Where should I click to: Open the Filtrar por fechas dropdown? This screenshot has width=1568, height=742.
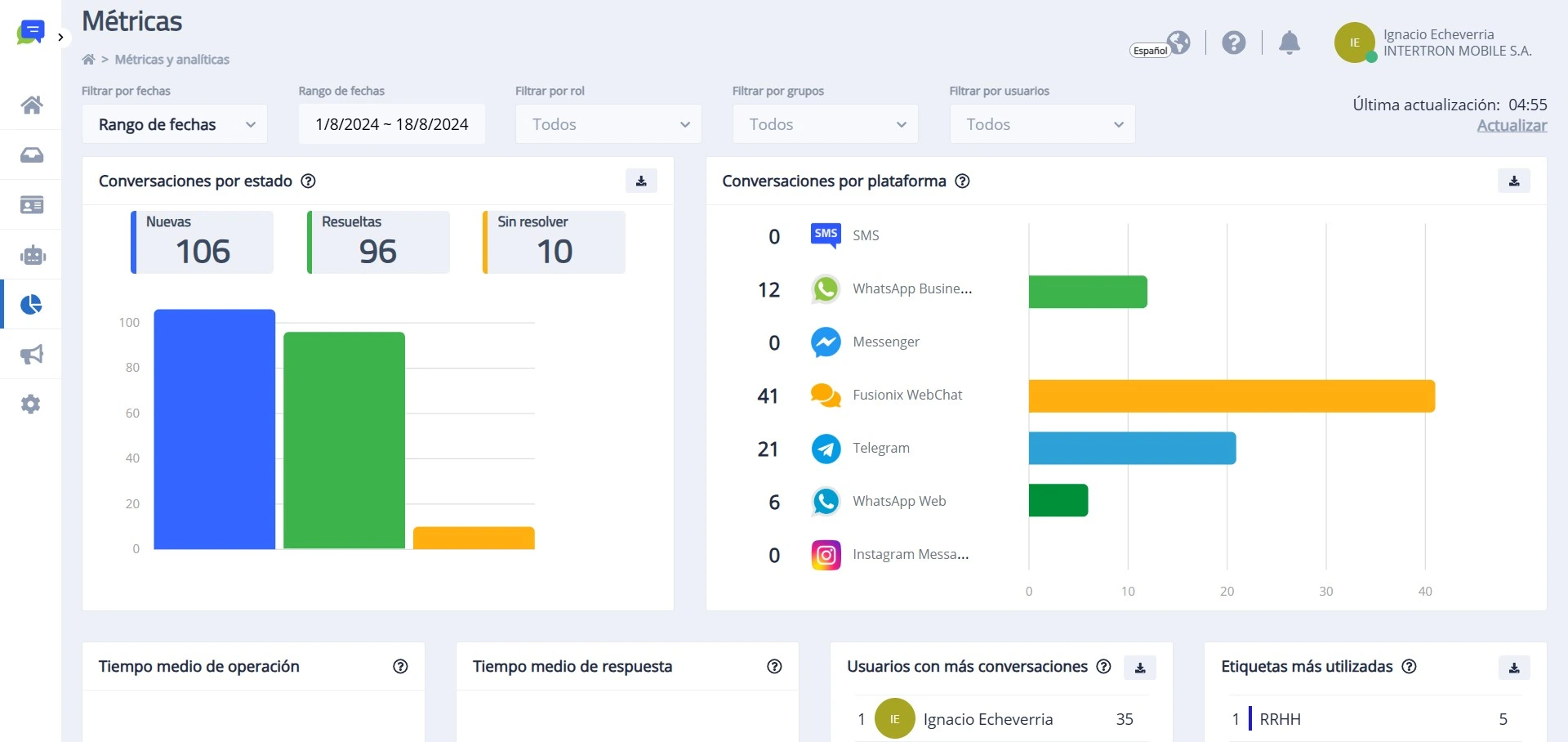(x=175, y=124)
